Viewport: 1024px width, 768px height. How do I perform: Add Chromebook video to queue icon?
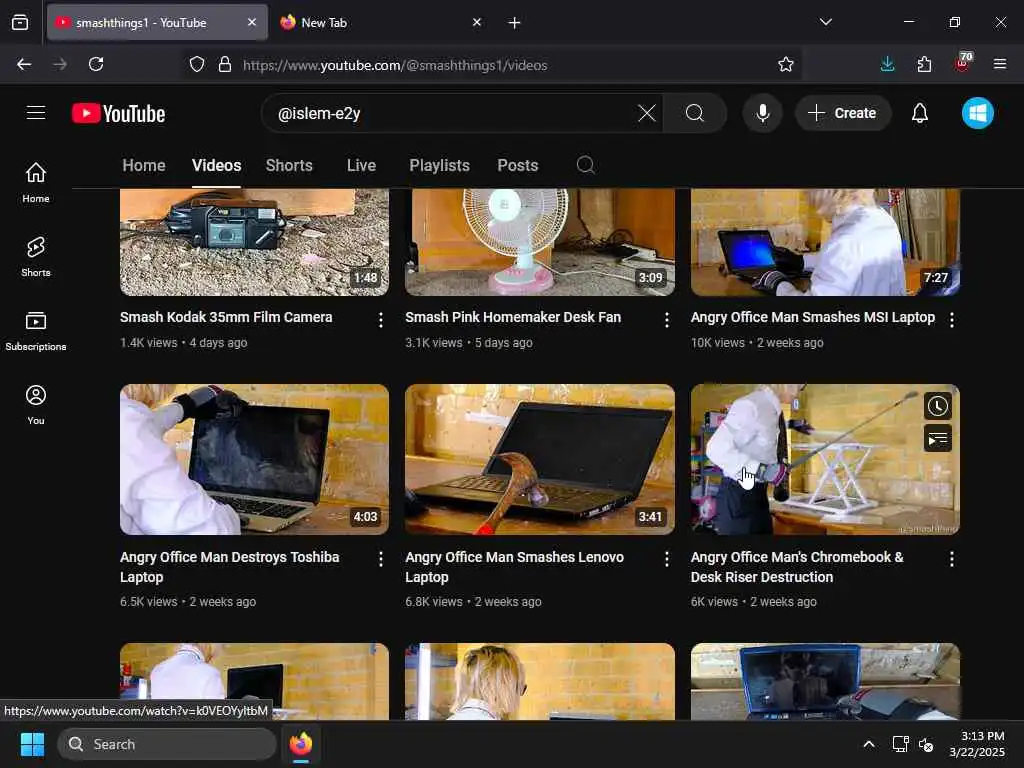click(937, 438)
